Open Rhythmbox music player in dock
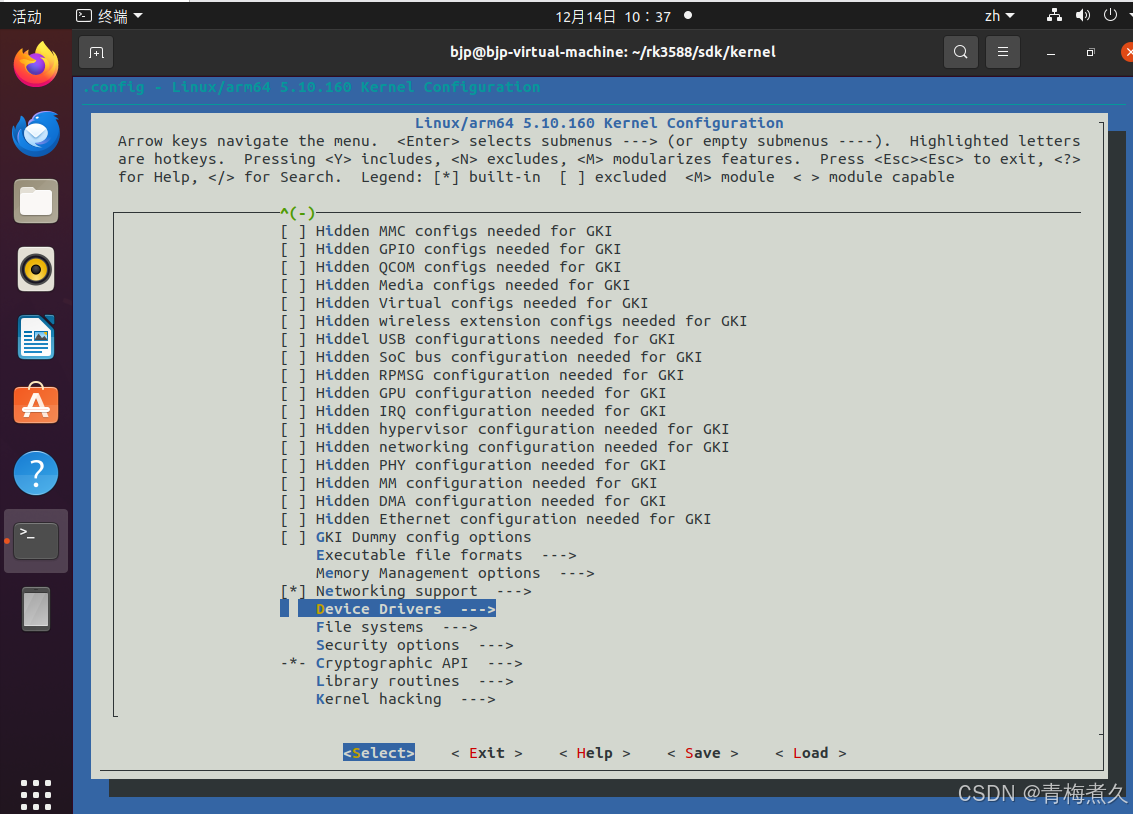 tap(36, 269)
